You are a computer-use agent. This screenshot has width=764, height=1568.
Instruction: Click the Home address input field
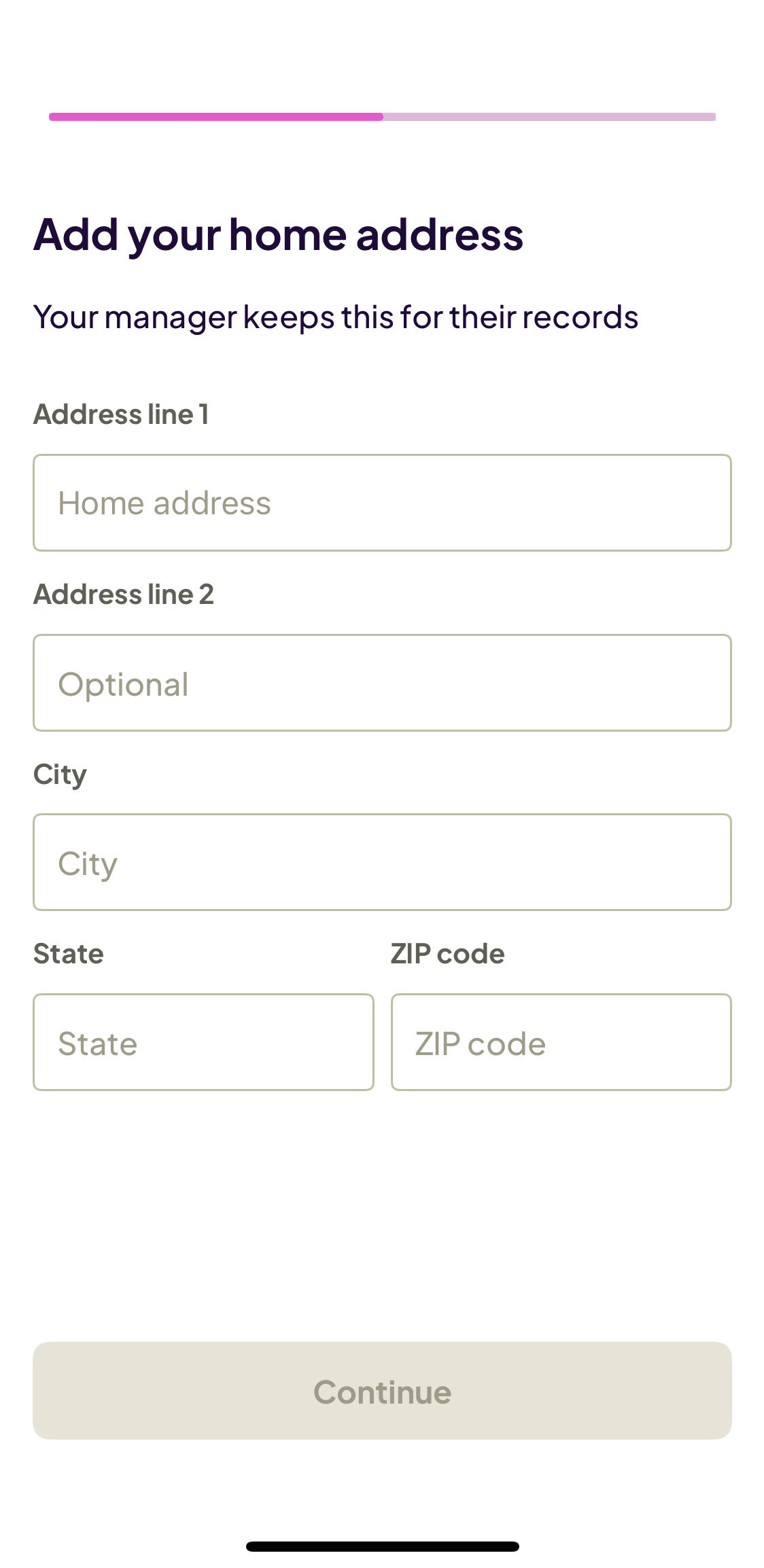pos(382,502)
